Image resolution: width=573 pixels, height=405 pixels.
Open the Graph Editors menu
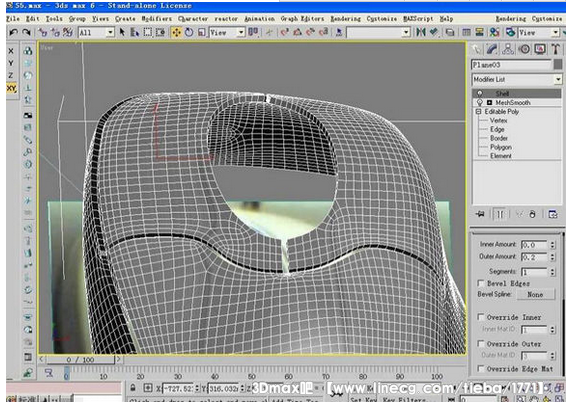click(302, 18)
